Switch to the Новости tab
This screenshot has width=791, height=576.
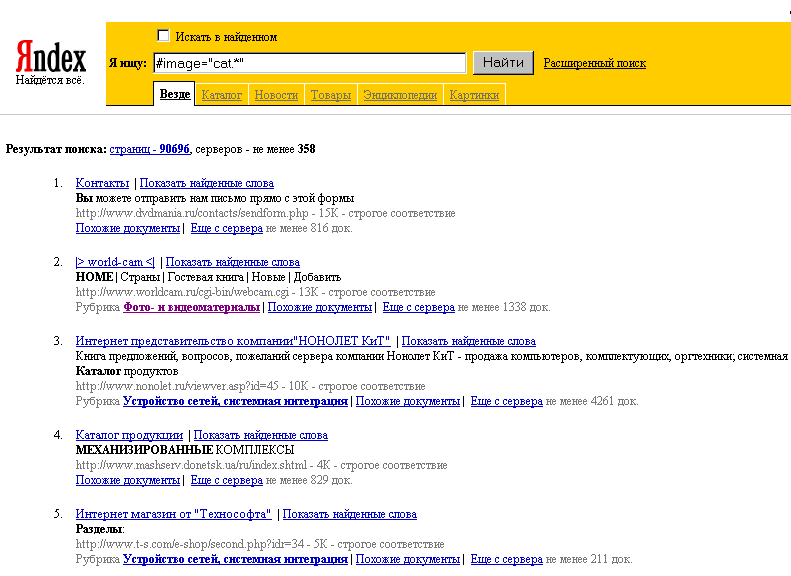point(276,95)
